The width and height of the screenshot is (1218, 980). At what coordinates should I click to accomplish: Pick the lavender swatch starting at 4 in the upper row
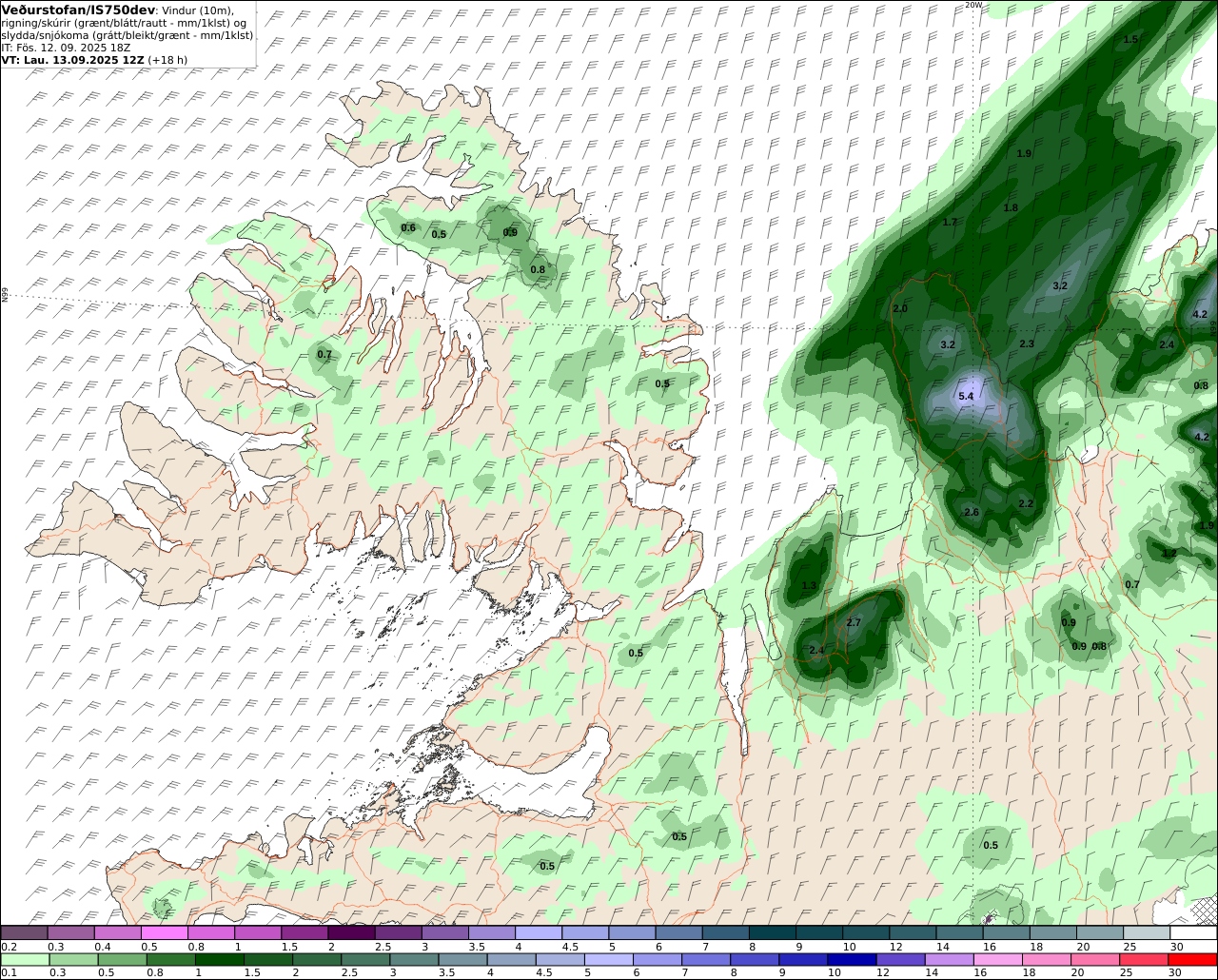click(539, 932)
